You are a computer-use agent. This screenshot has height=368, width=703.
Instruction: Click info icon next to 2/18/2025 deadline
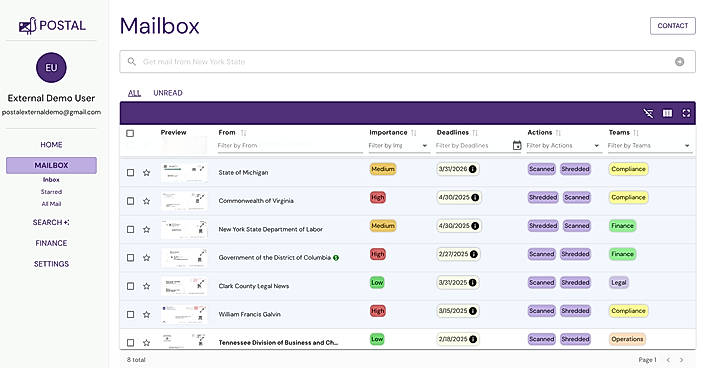coord(473,339)
